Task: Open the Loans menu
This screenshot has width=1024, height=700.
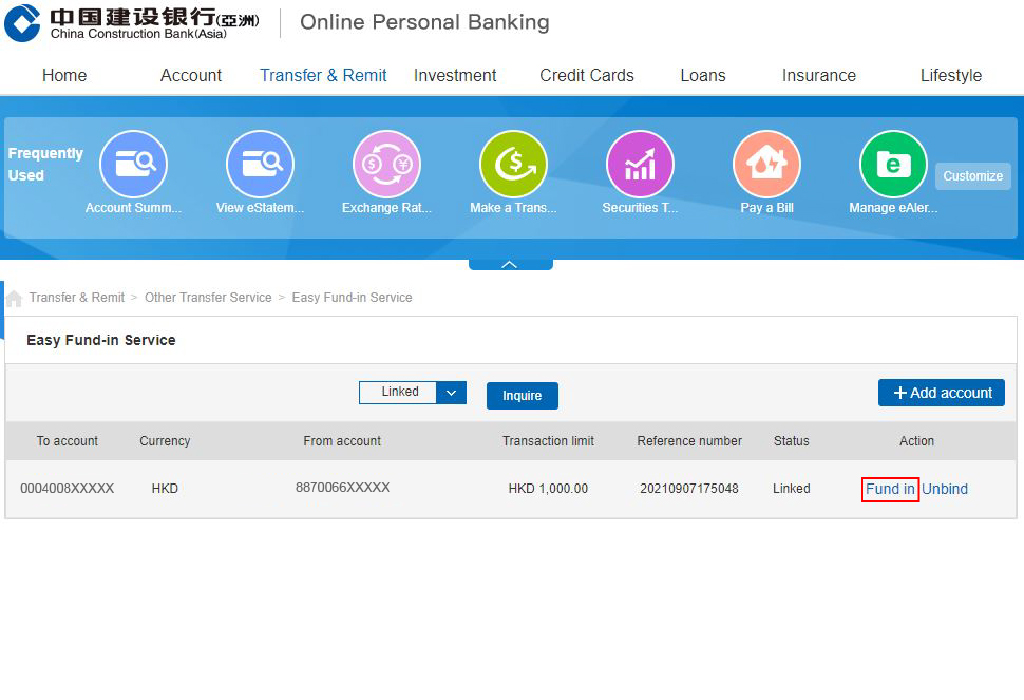Action: tap(703, 76)
